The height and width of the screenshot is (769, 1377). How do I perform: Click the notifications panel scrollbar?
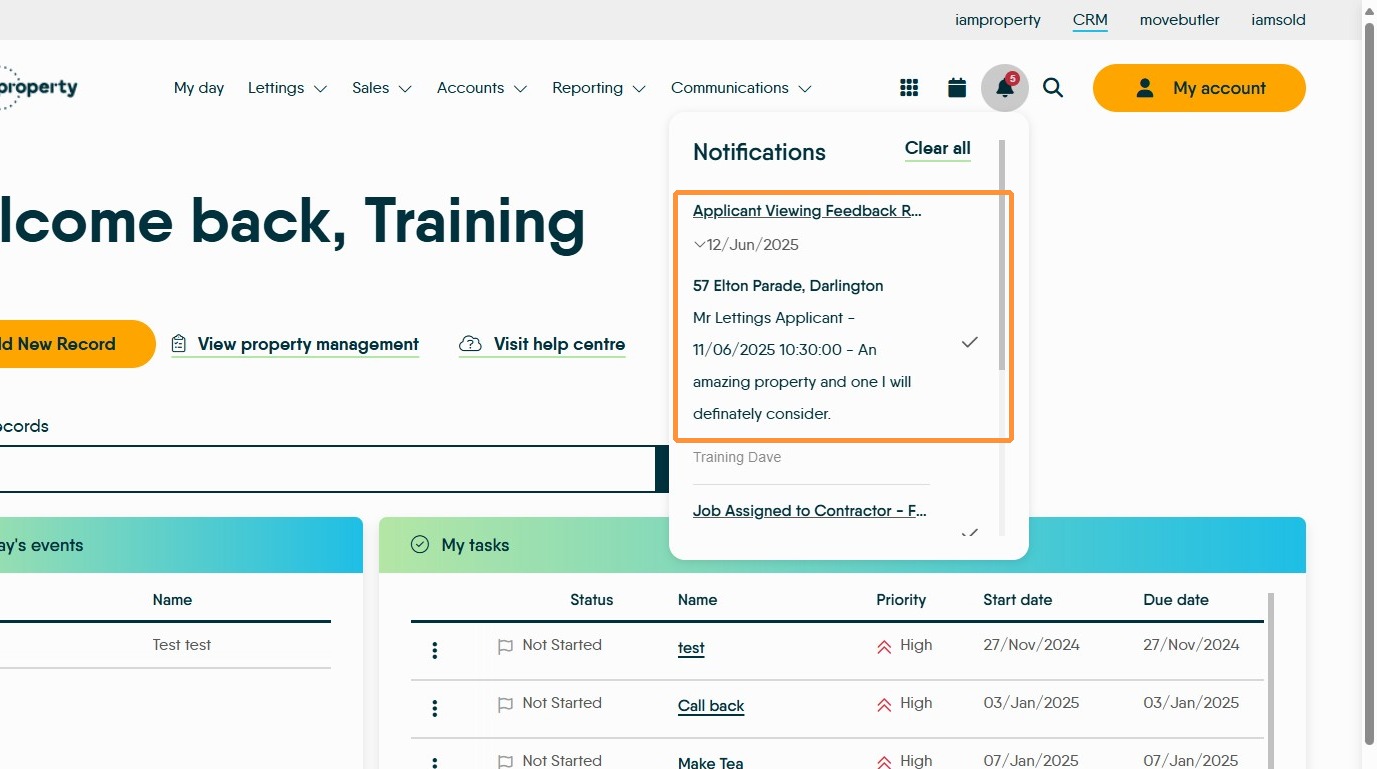click(x=1002, y=255)
